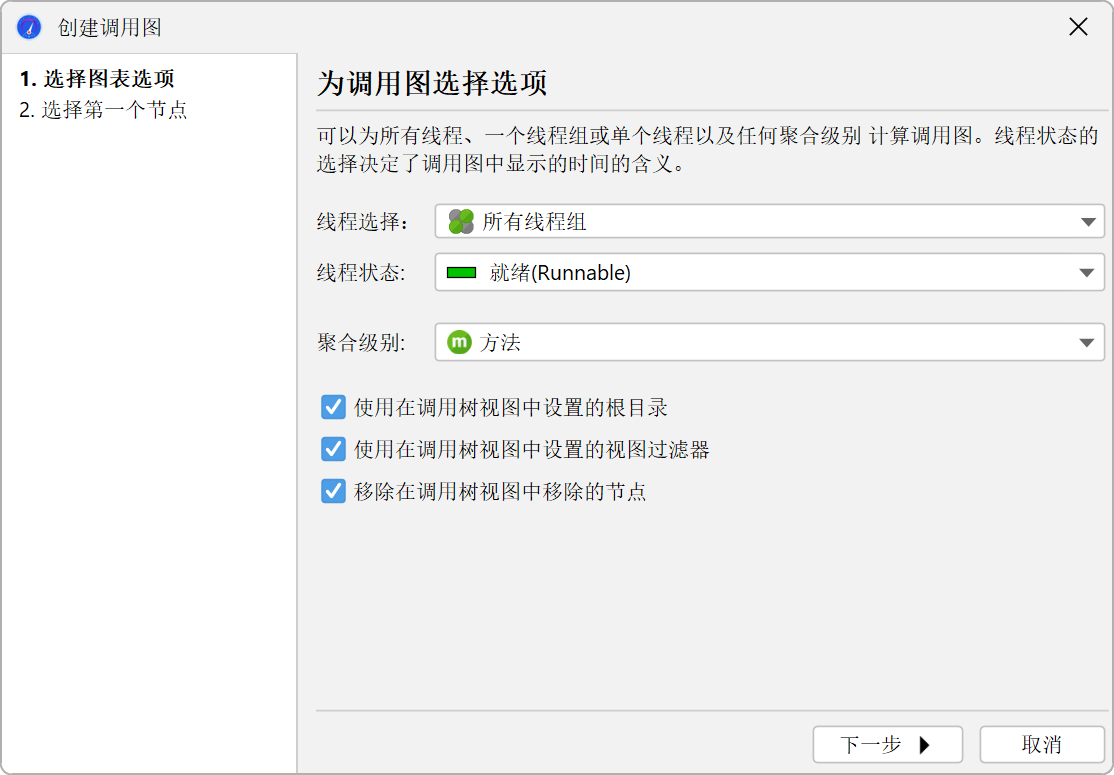
Task: Click the JProfiler app icon in title bar
Action: click(29, 27)
